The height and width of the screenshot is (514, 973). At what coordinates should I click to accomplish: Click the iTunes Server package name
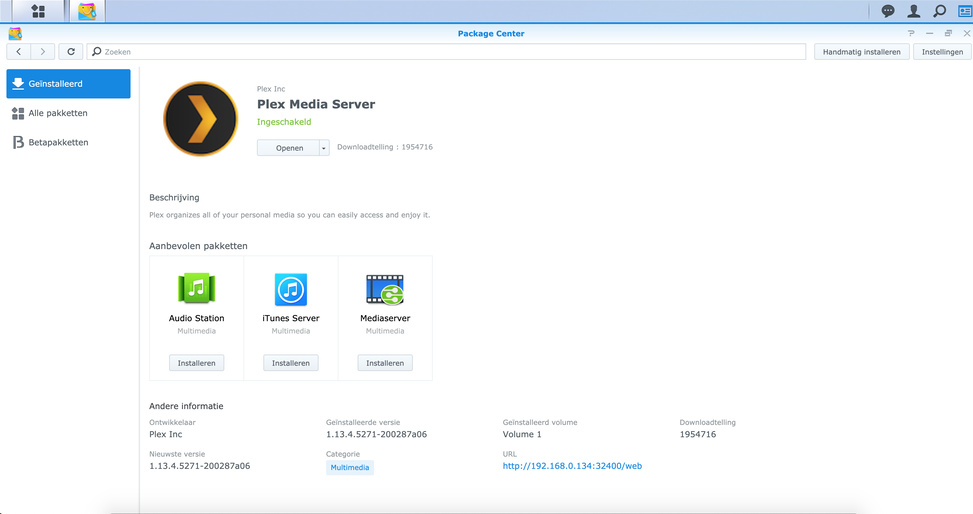tap(291, 318)
